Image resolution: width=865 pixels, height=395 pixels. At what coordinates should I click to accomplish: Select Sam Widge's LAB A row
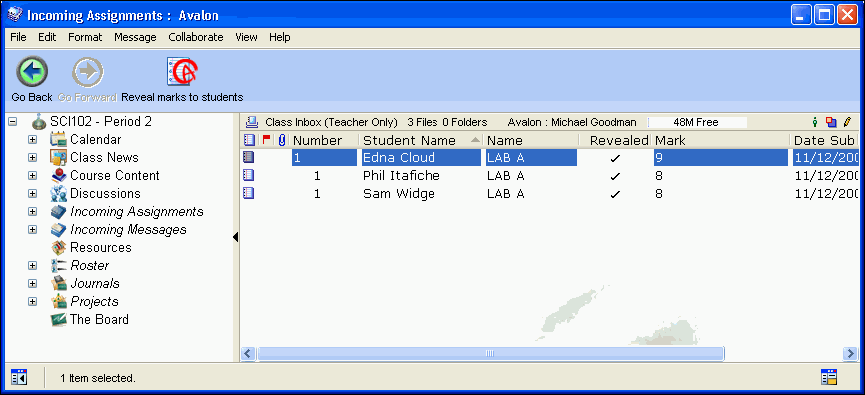549,194
